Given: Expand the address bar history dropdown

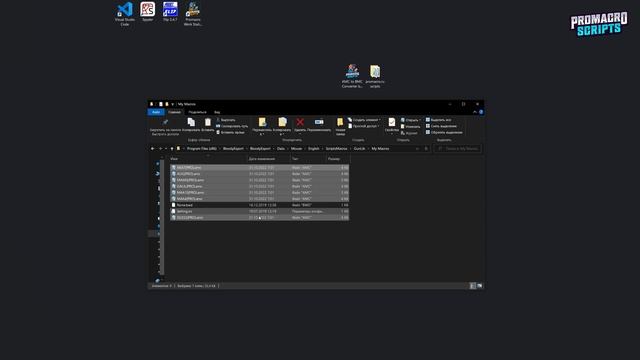Looking at the screenshot, I should 417,149.
